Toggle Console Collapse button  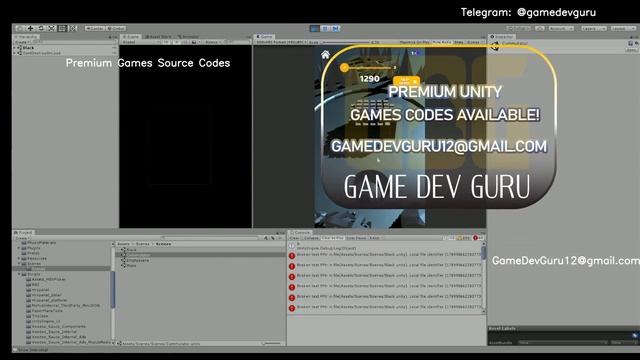311,238
